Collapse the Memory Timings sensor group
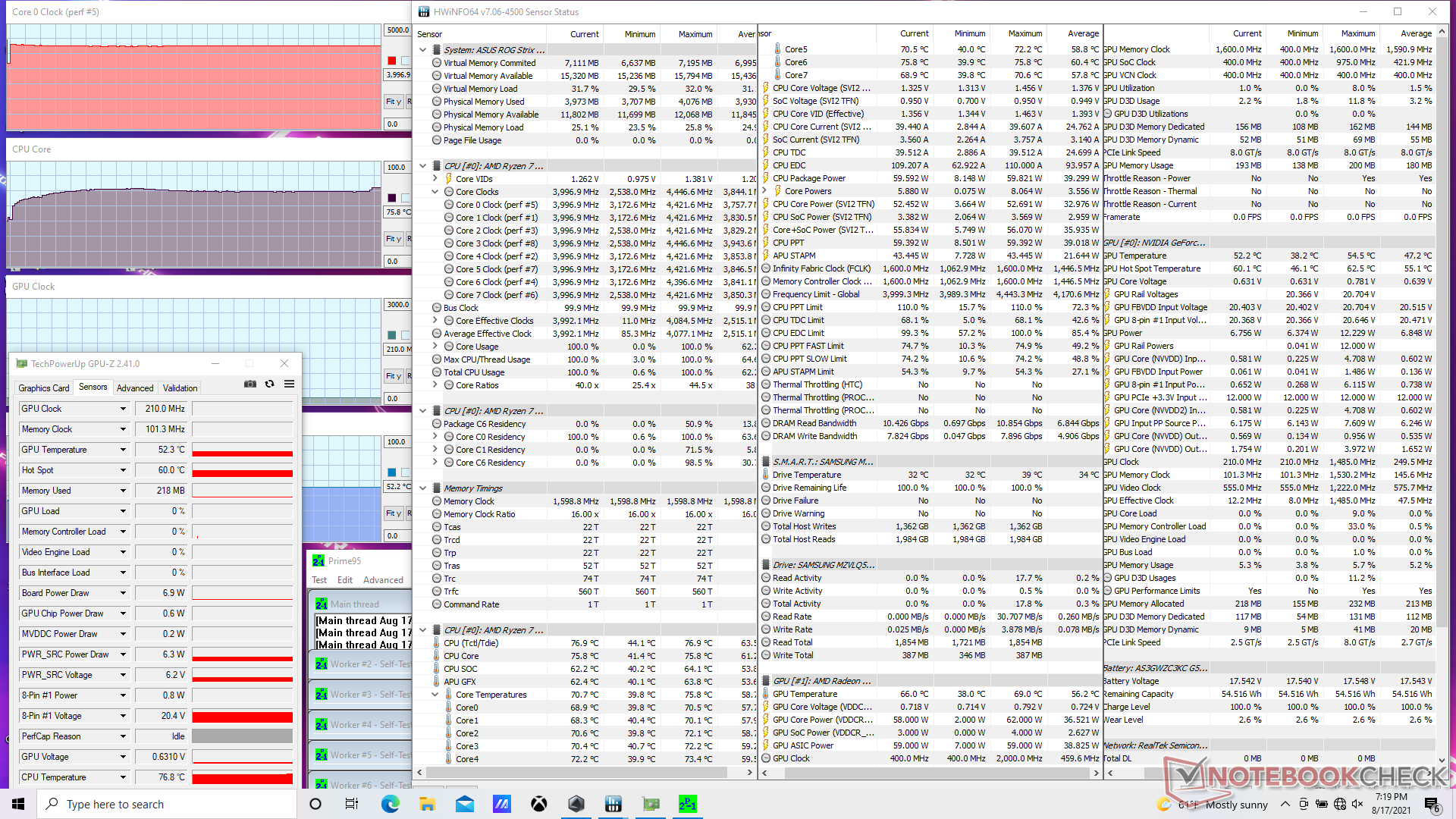This screenshot has height=819, width=1456. (x=423, y=488)
